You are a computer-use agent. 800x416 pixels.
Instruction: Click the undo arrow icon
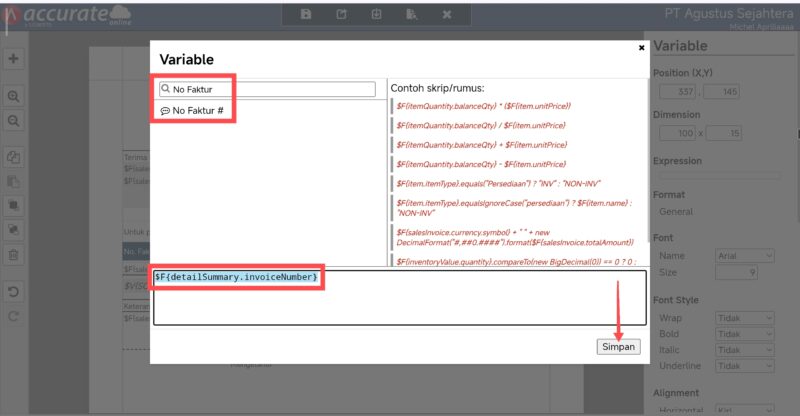click(x=14, y=292)
